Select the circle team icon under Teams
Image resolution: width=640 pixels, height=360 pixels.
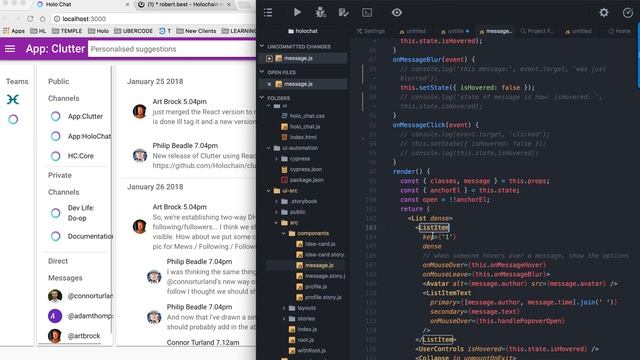point(13,119)
